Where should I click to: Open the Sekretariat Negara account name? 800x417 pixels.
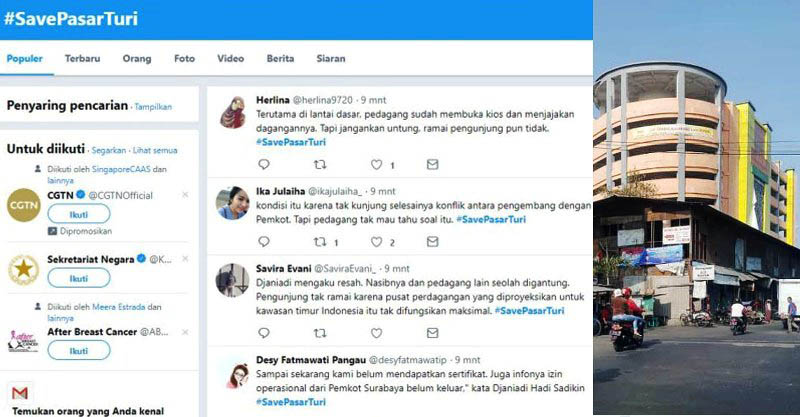[90, 259]
